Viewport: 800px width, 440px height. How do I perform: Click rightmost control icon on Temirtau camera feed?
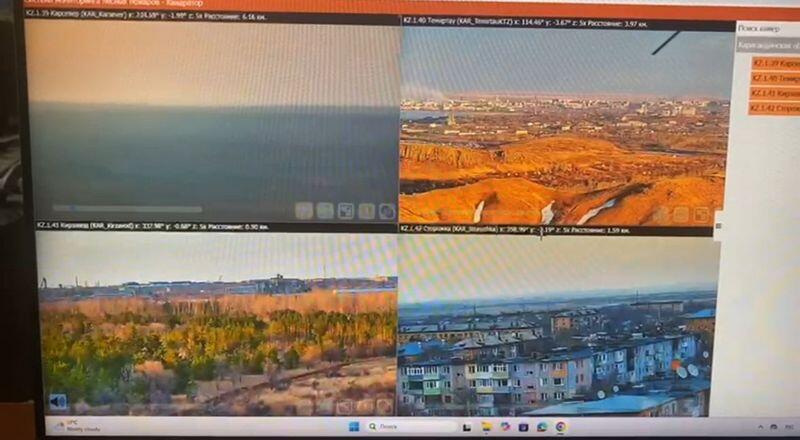[702, 214]
